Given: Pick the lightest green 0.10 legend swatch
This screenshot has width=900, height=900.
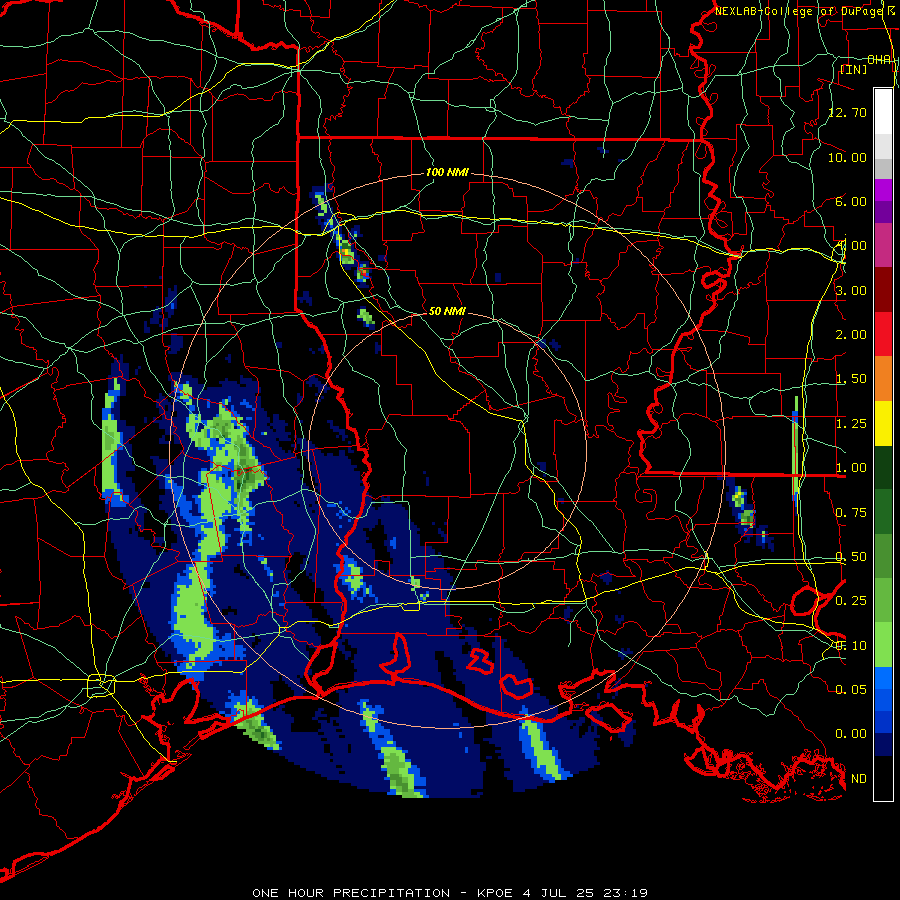Looking at the screenshot, I should click(883, 645).
